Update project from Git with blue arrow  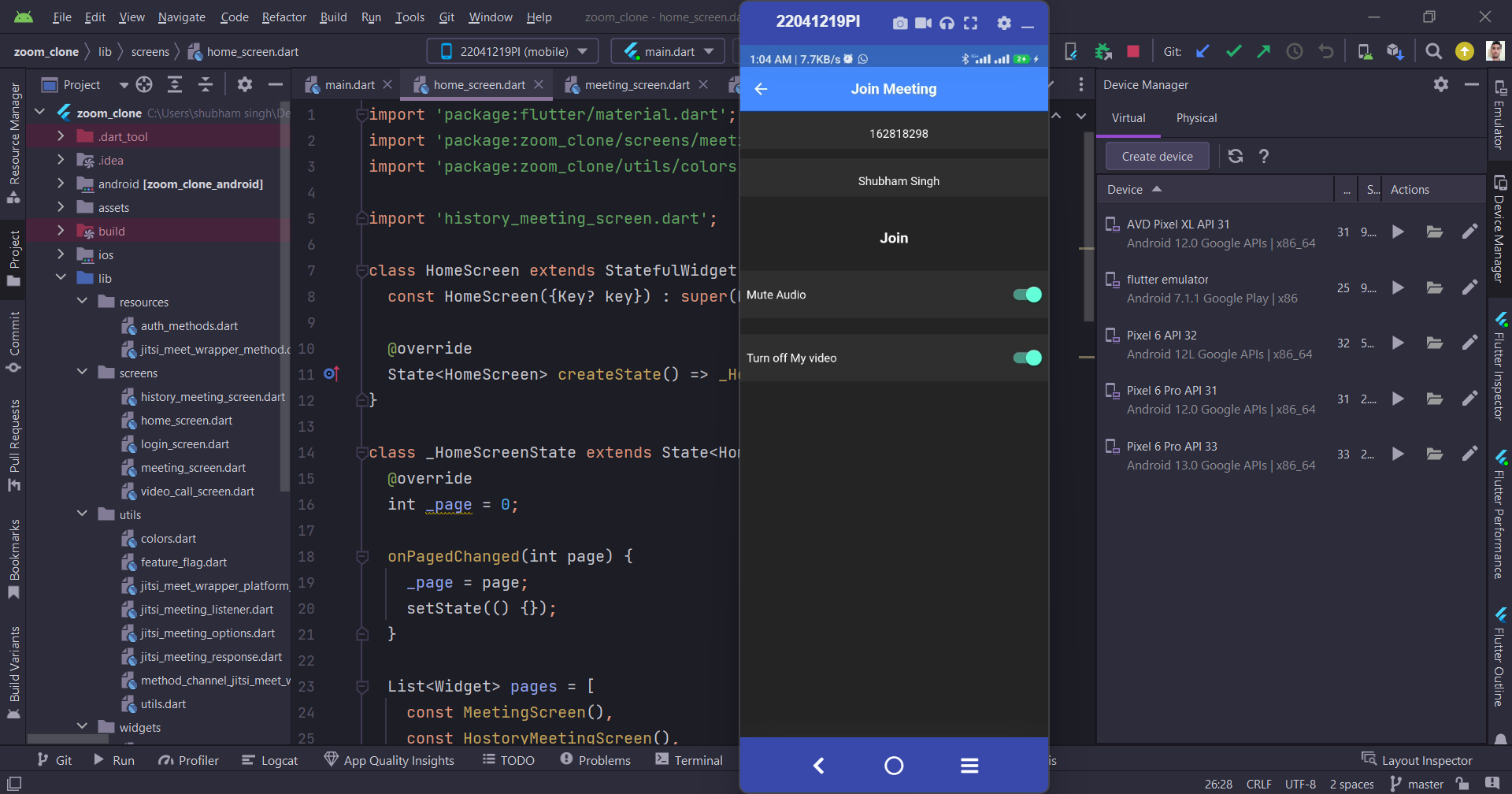(1203, 51)
